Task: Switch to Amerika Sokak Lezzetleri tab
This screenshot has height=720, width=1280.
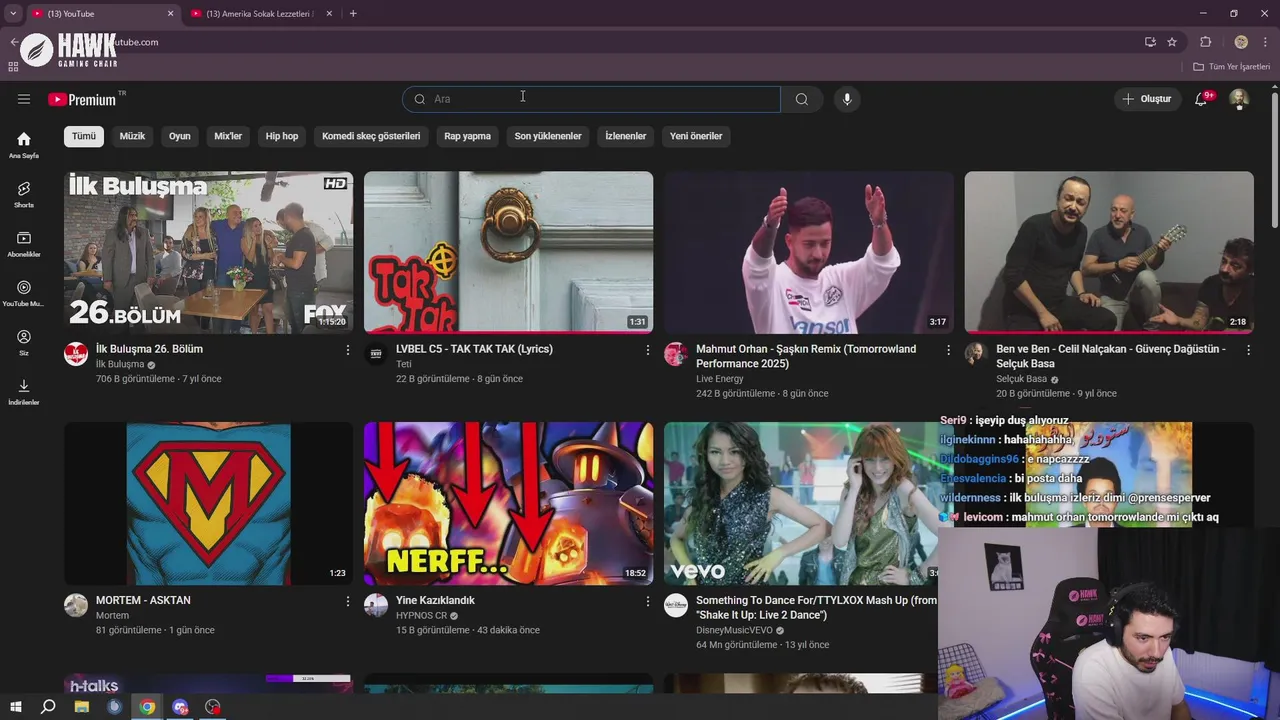Action: (x=262, y=14)
